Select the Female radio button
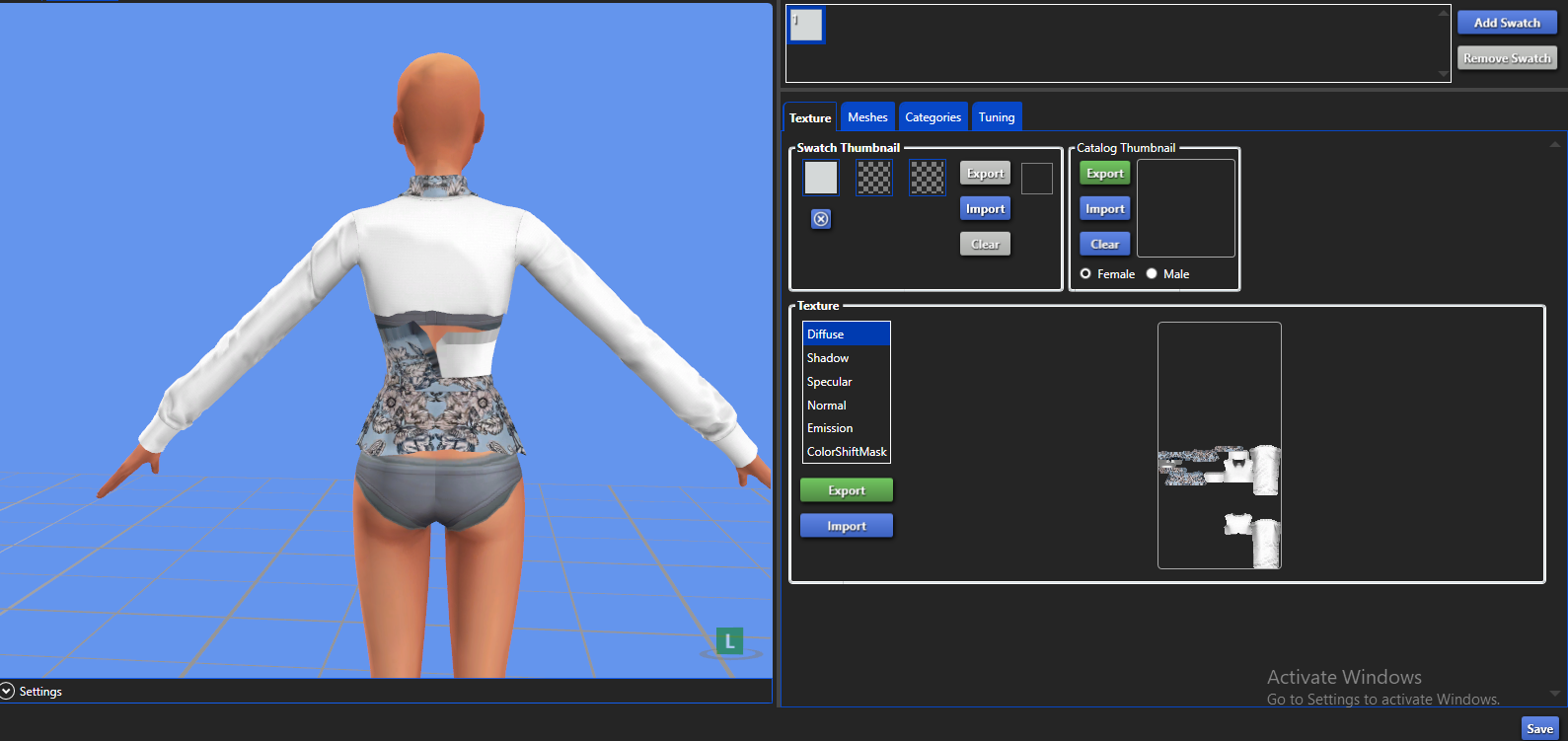This screenshot has width=1568, height=741. (x=1085, y=274)
